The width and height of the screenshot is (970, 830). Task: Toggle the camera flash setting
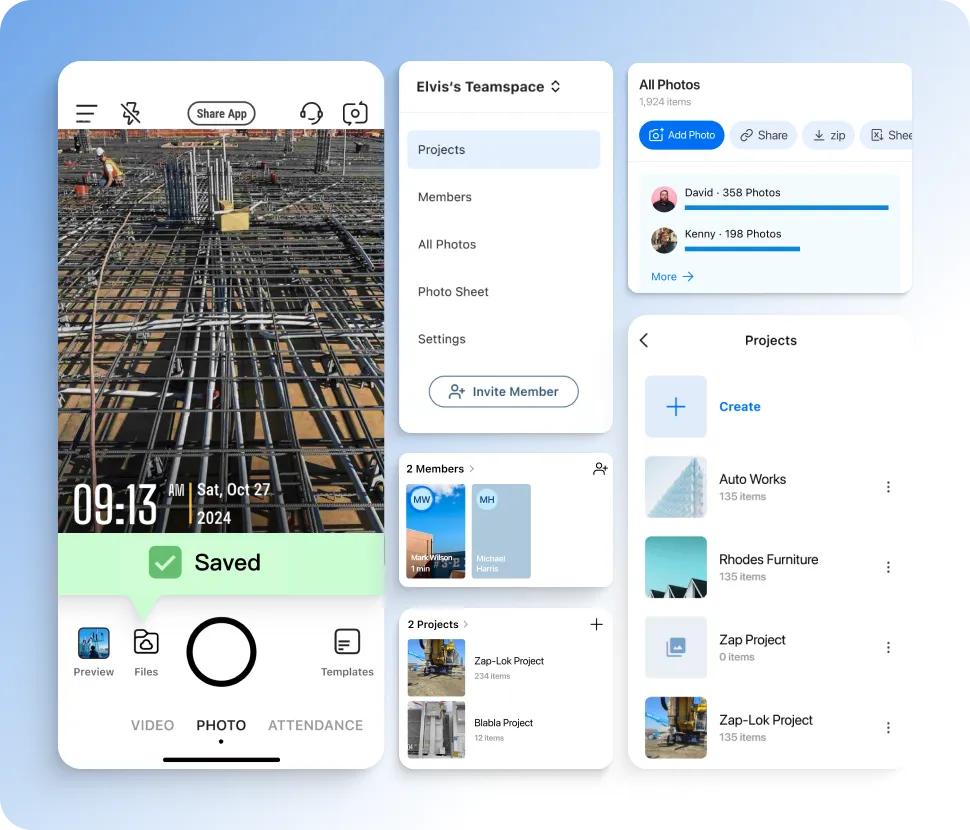[131, 113]
